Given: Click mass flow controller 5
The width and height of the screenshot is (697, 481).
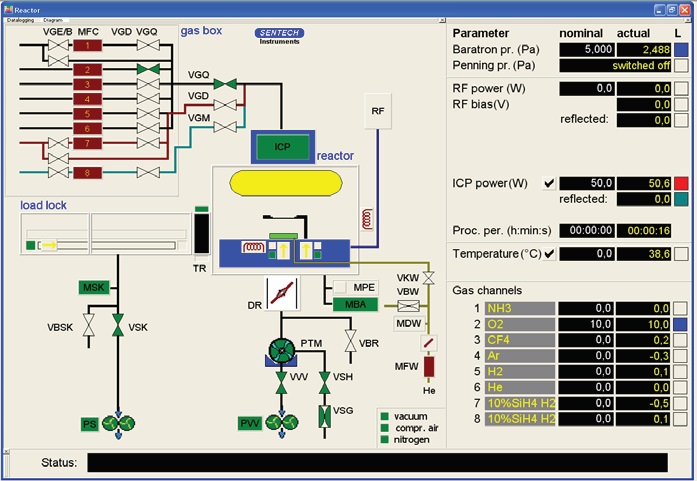Looking at the screenshot, I should tap(88, 114).
